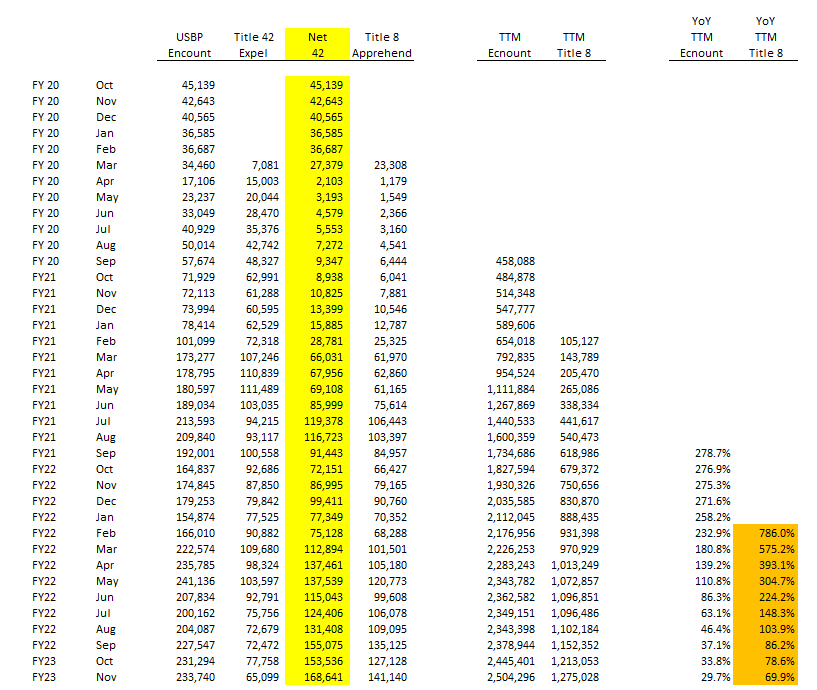Click Net 42 value 155,075
This screenshot has height=690, width=817.
point(324,645)
